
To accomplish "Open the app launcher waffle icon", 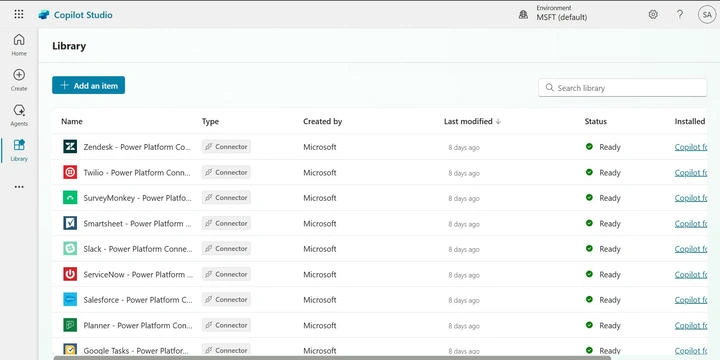I will 19,14.
